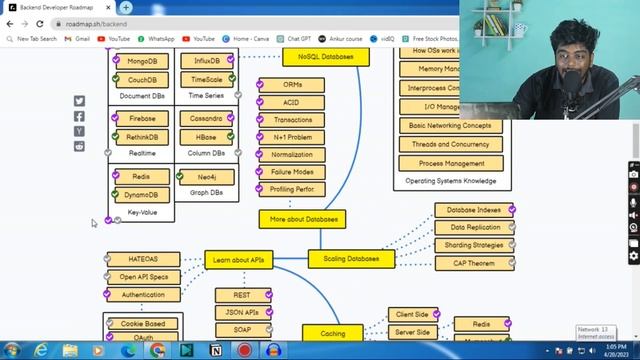Toggle the checkmark on Firebase node

pyautogui.click(x=115, y=118)
